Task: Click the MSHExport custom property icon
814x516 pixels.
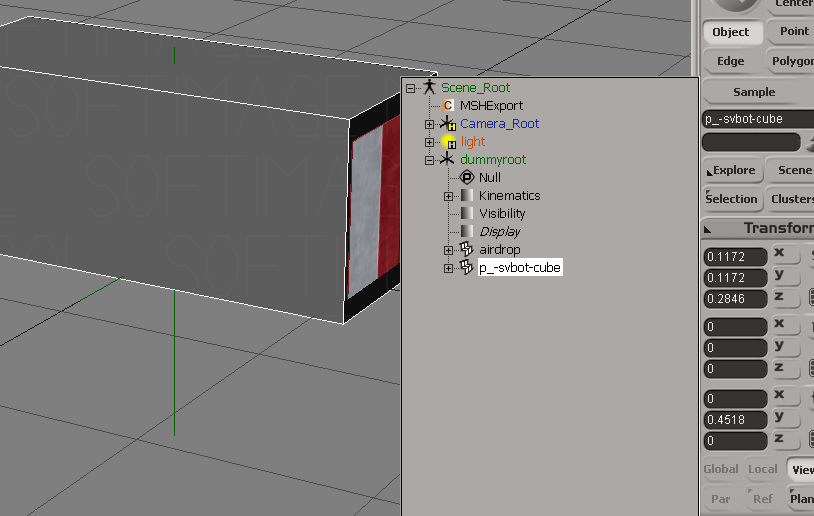Action: tap(447, 105)
